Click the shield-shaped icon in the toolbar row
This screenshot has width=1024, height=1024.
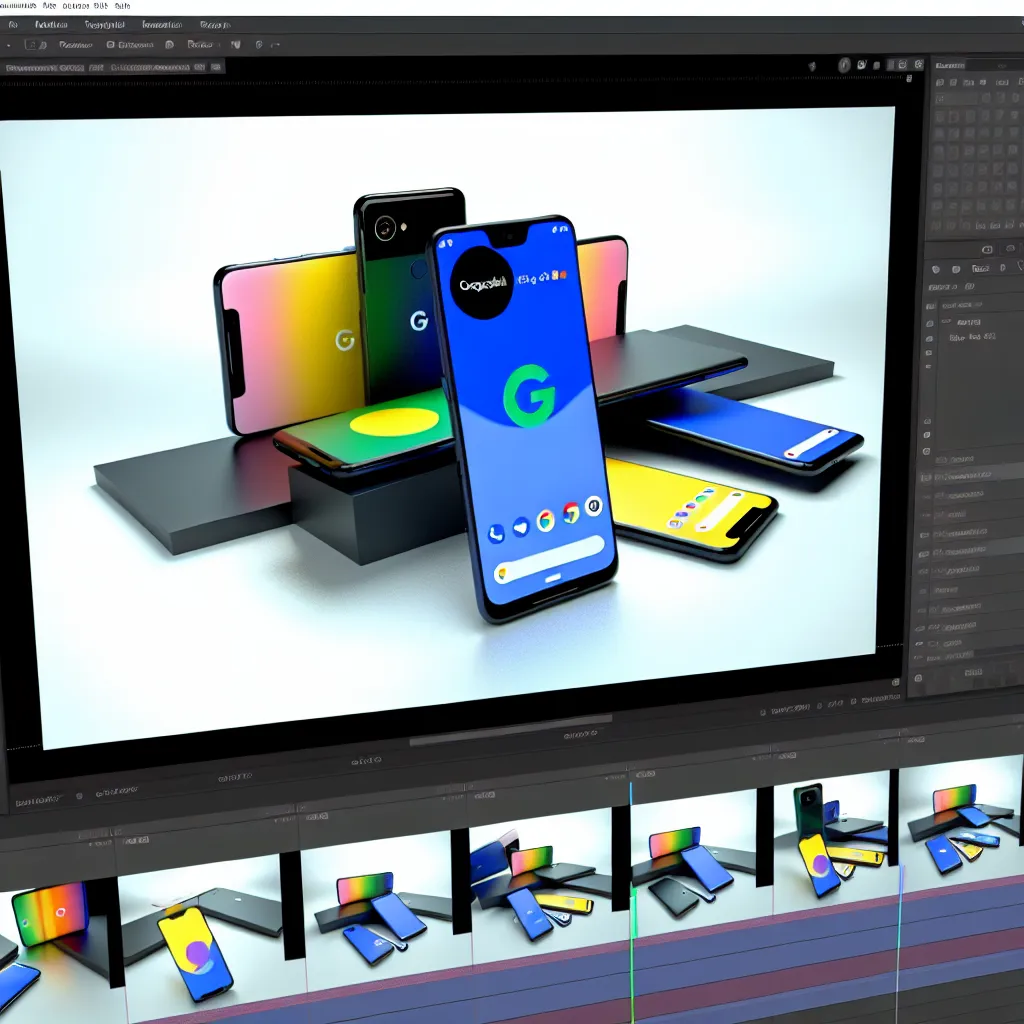(x=236, y=44)
